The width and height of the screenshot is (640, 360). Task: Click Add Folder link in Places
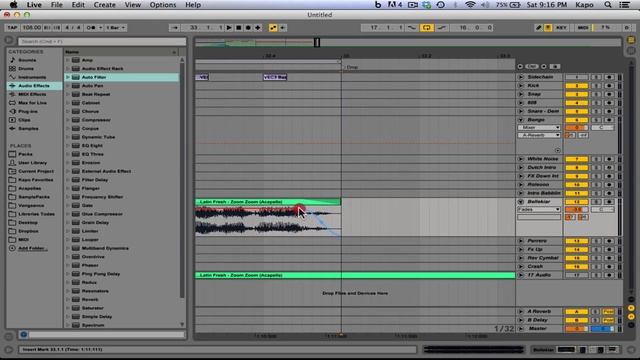pos(32,248)
